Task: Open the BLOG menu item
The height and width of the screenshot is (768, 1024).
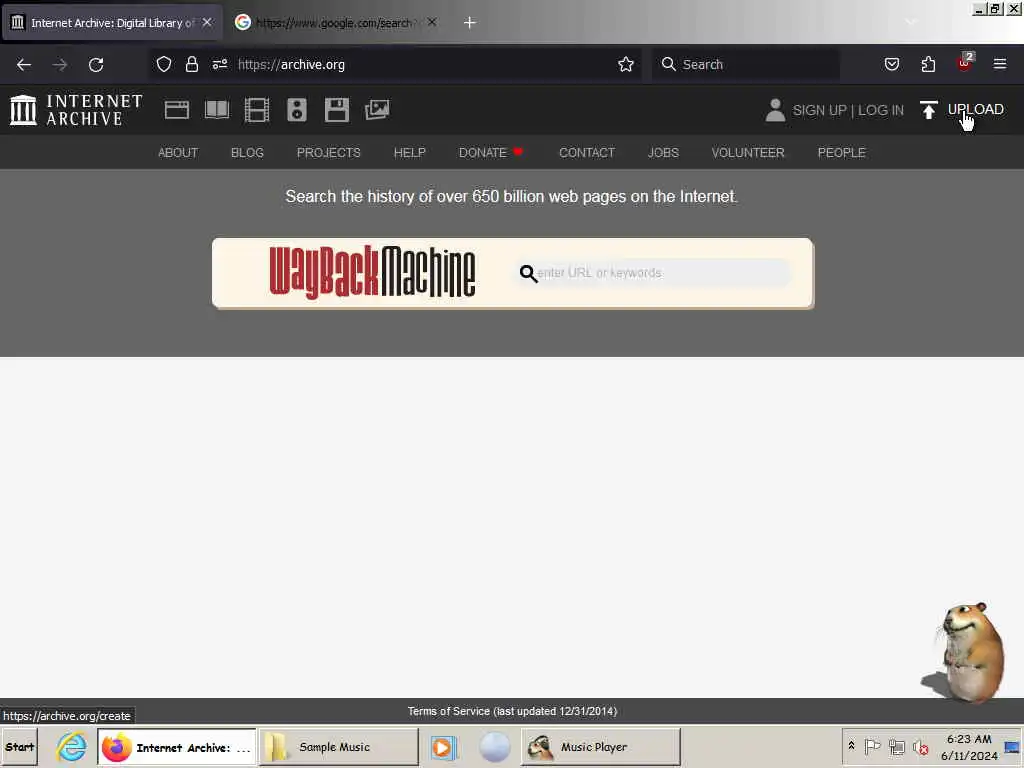Action: [x=247, y=152]
